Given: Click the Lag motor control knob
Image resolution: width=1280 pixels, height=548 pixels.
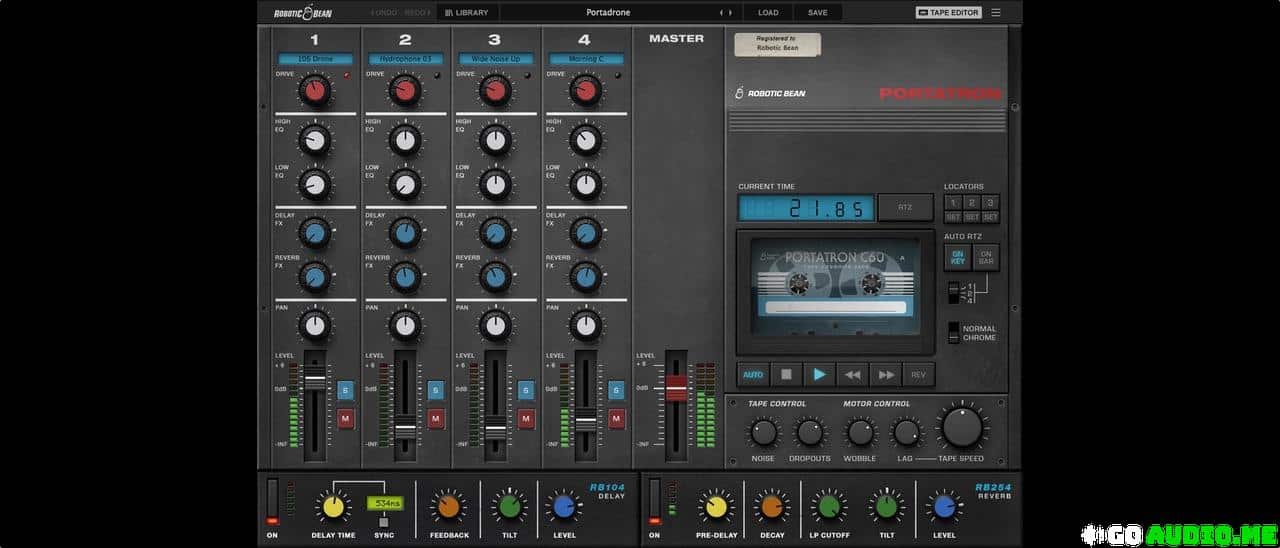Looking at the screenshot, I should [906, 433].
